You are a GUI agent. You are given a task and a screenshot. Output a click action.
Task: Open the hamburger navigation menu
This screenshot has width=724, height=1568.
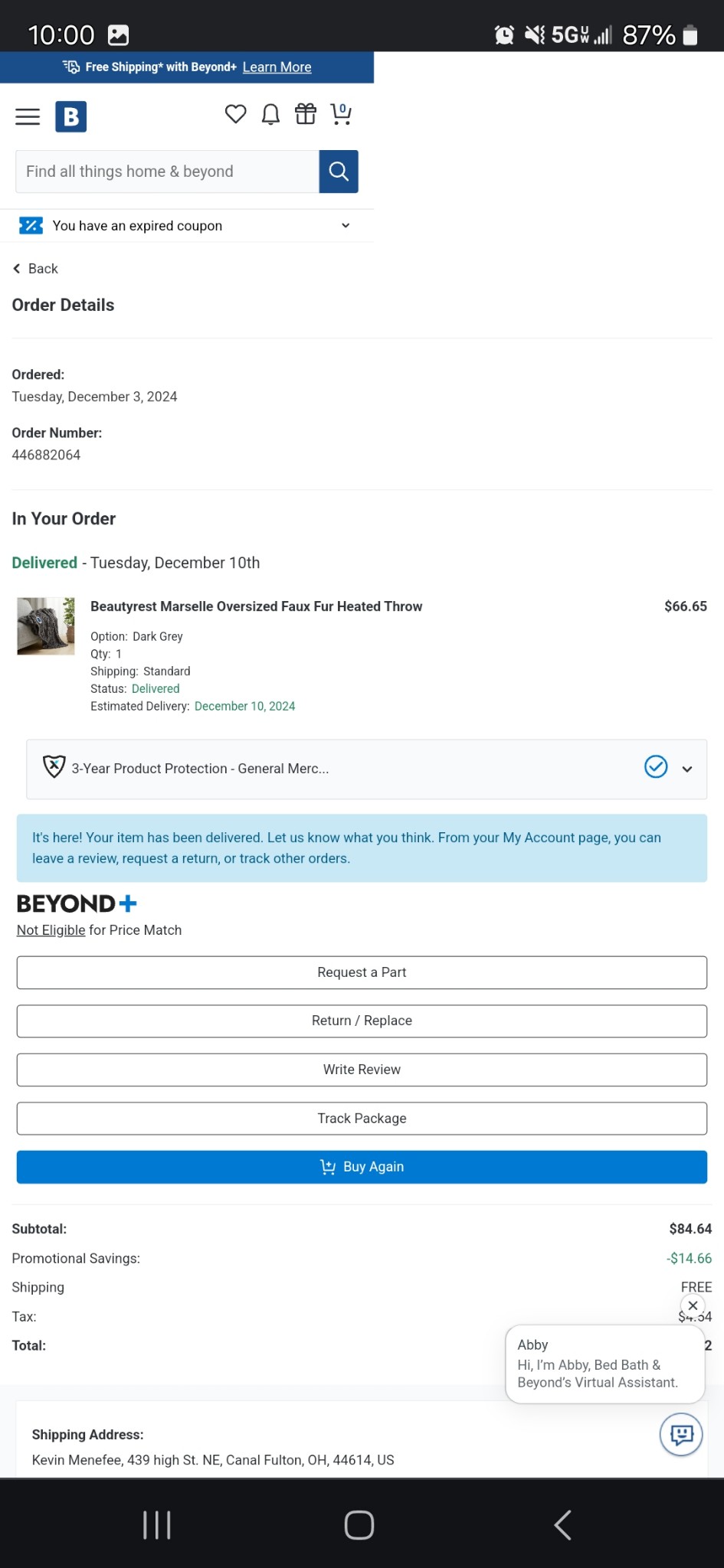click(28, 116)
